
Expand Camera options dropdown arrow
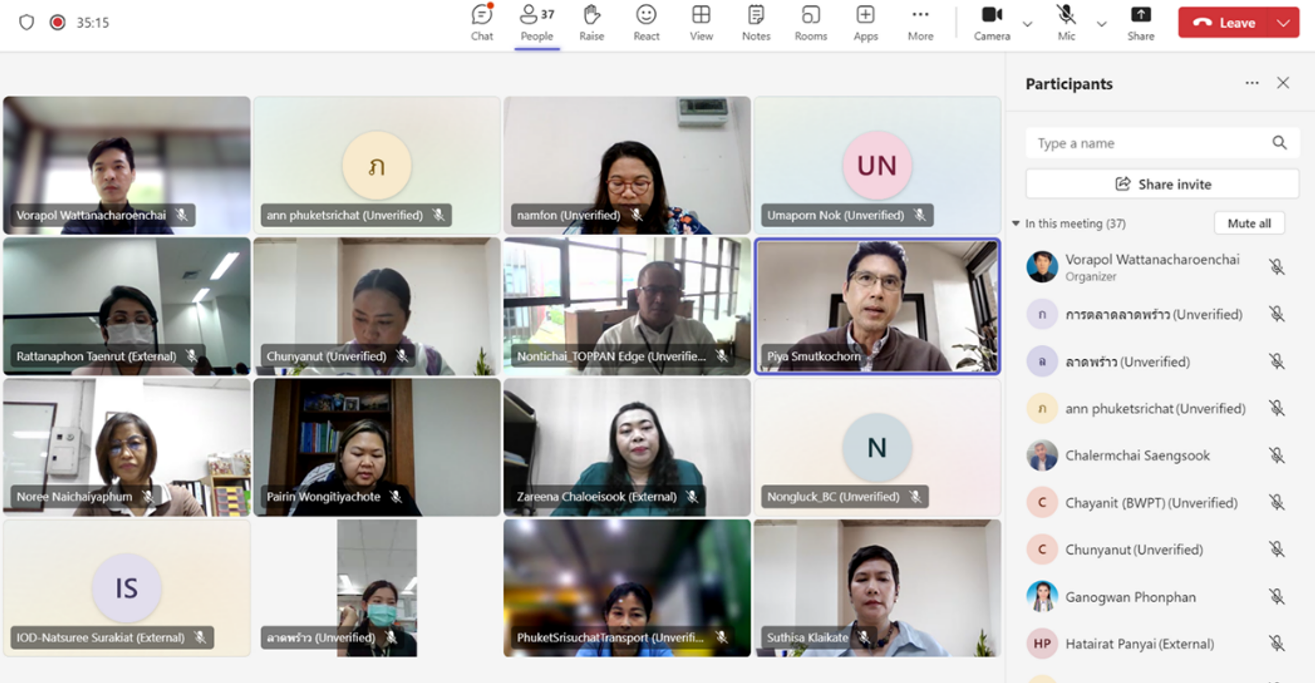point(1027,23)
